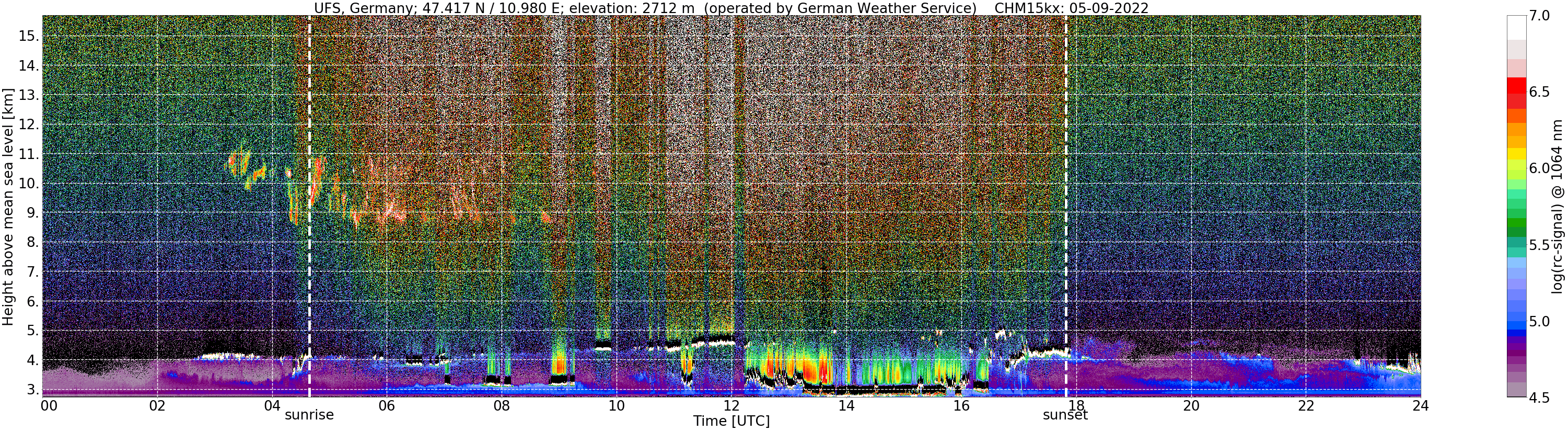Viewport: 1568px width, 431px height.
Task: Click the 5.0 colorbar tick label
Action: coord(1539,321)
